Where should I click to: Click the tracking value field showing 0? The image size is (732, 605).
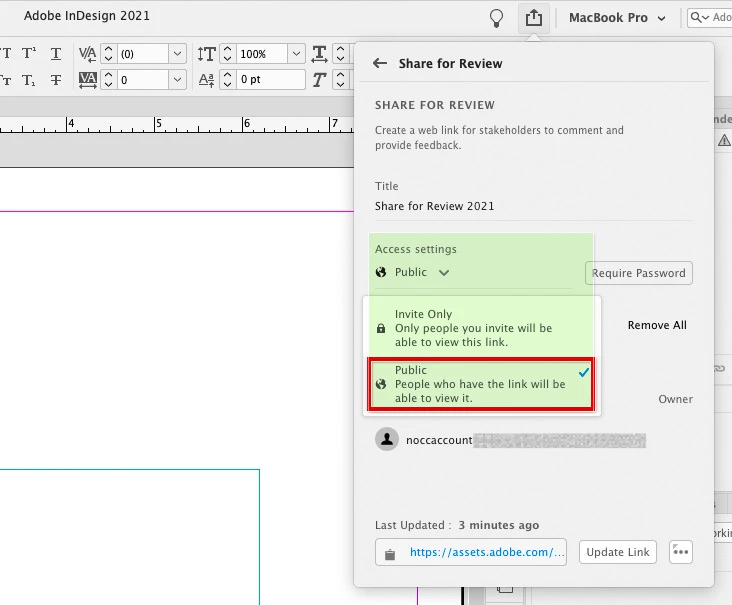point(142,80)
